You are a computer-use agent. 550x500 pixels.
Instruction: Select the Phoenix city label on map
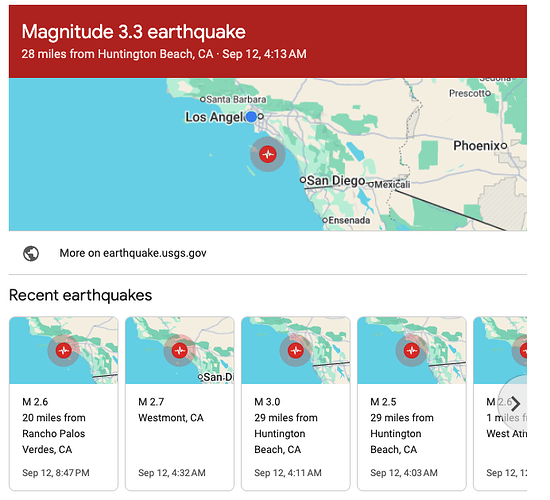coord(476,145)
